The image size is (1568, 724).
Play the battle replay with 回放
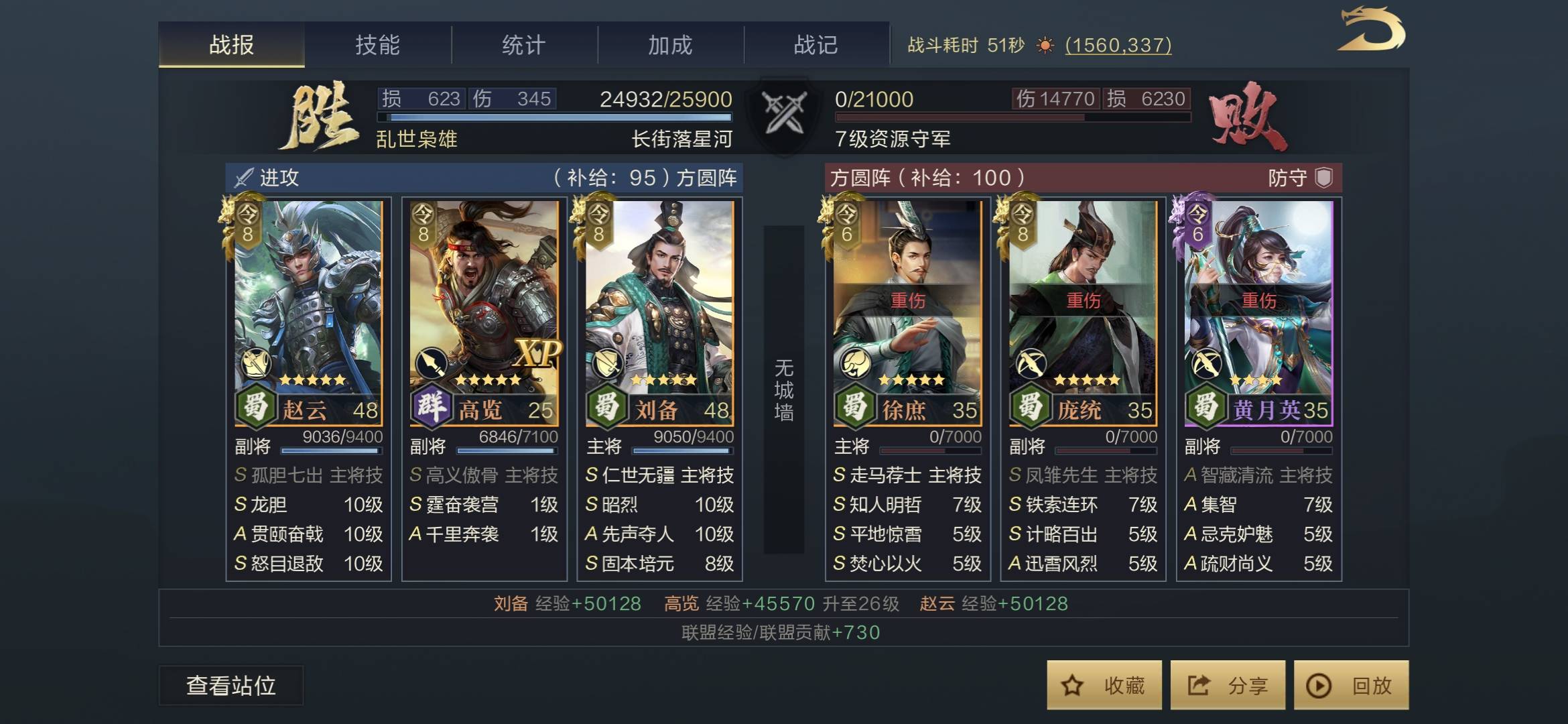pos(1351,685)
